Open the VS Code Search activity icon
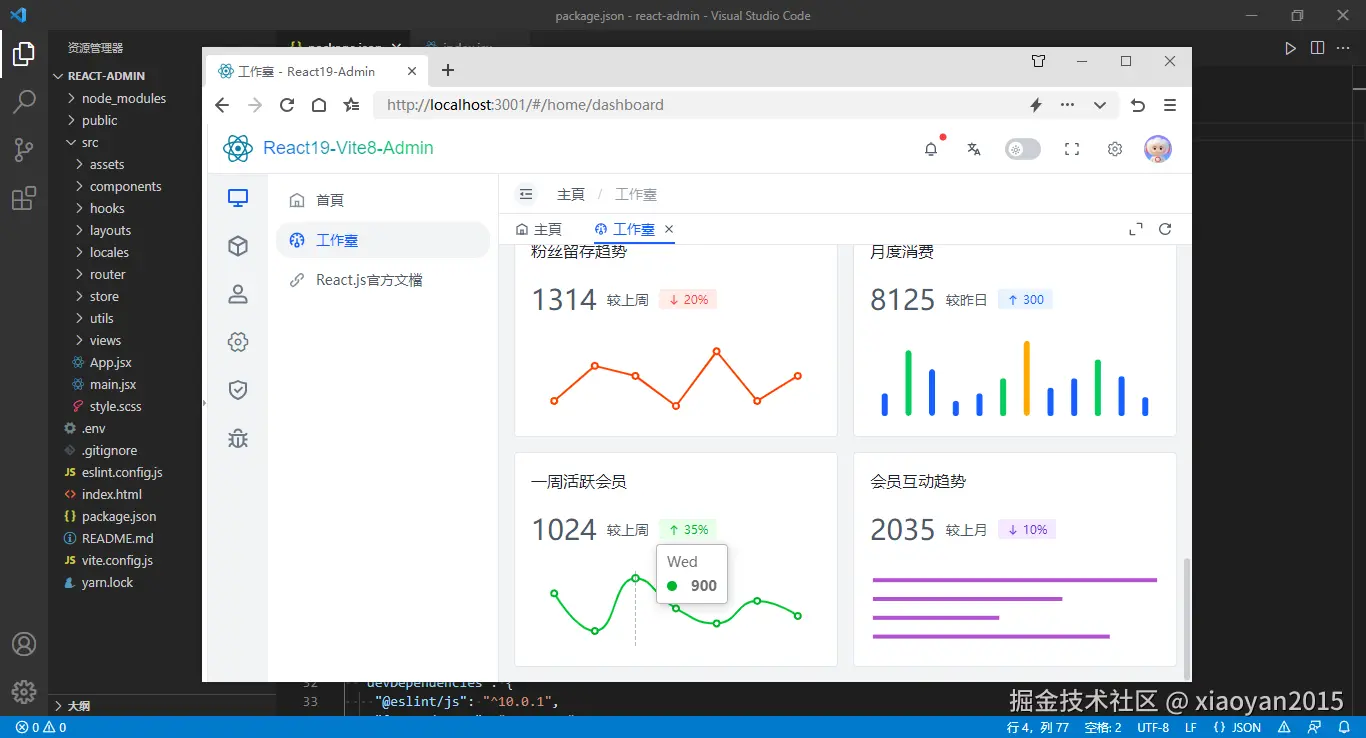Screen dimensions: 1366x738 coord(24,102)
